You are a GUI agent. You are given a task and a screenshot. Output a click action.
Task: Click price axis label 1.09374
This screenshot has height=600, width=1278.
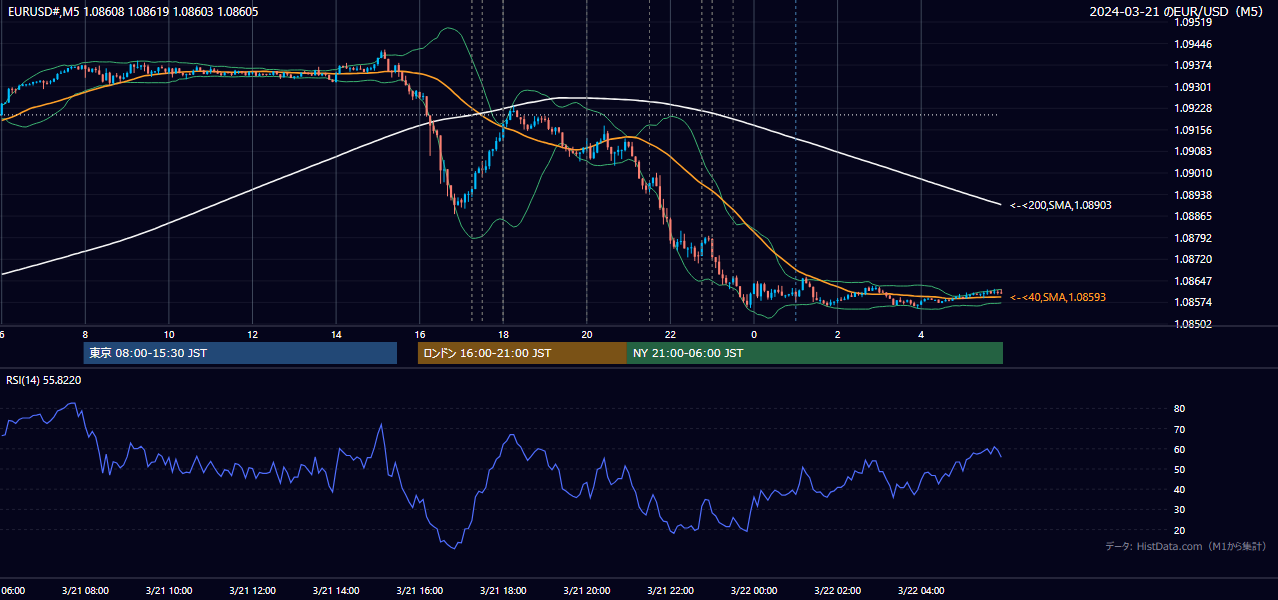(1194, 65)
